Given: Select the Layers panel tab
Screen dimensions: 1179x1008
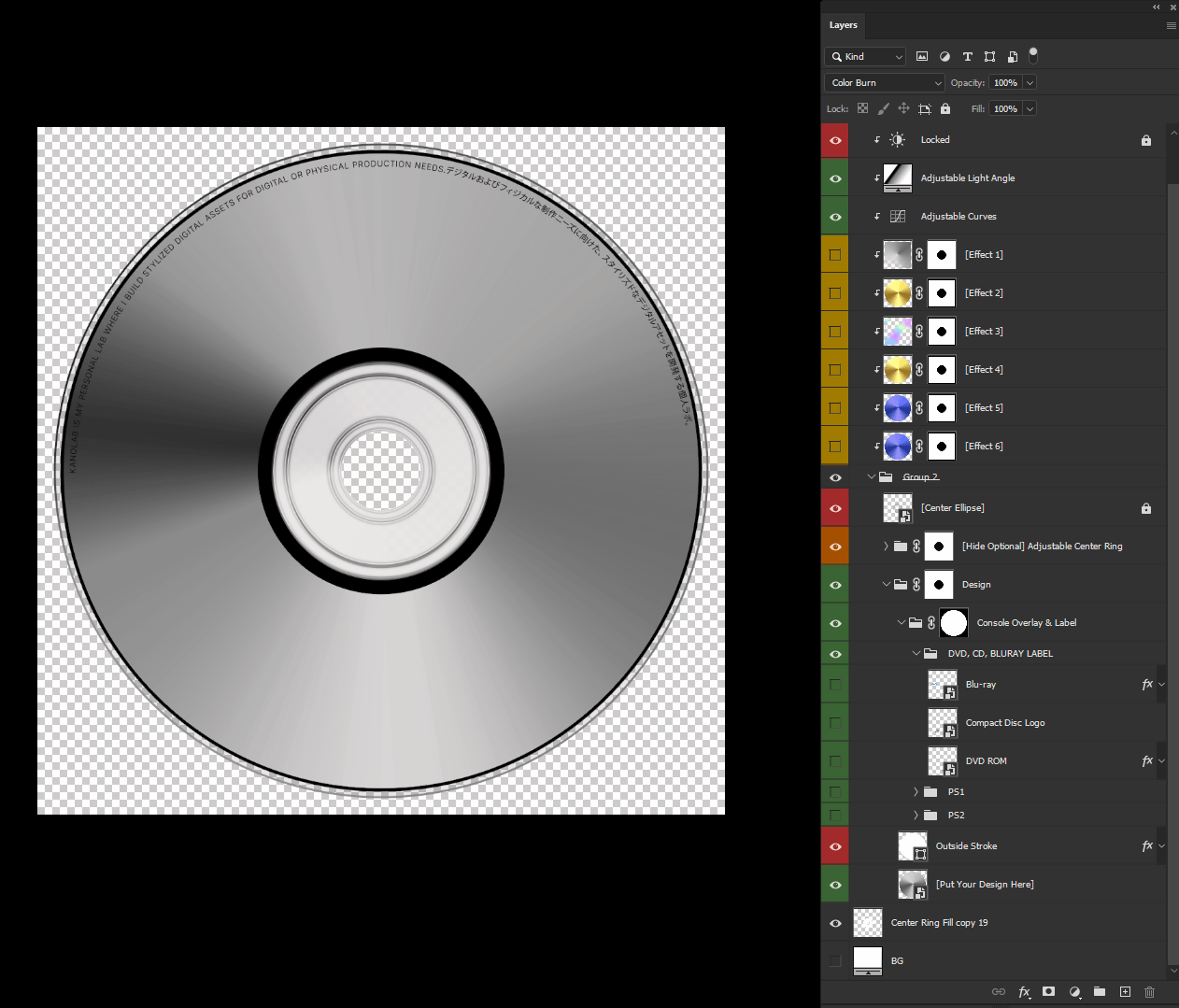Looking at the screenshot, I should click(843, 25).
